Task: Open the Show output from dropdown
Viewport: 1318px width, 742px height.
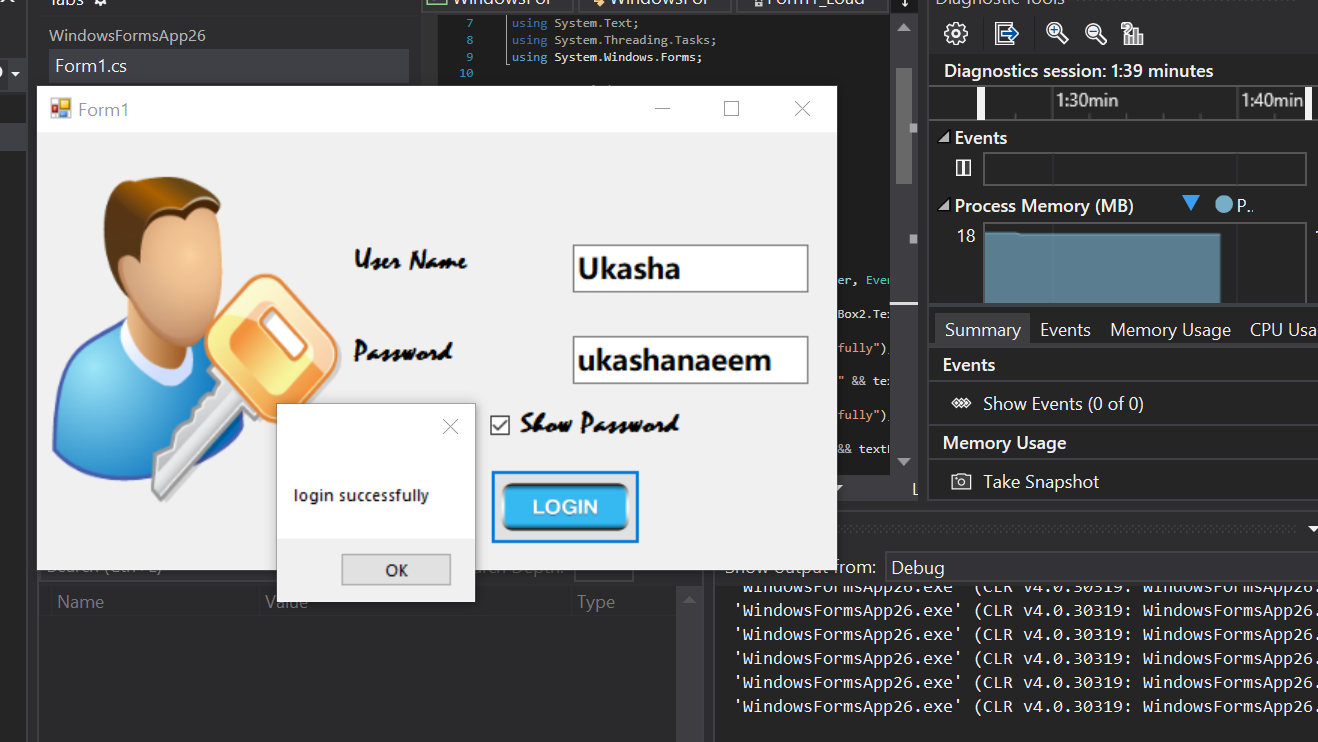Action: 1100,567
